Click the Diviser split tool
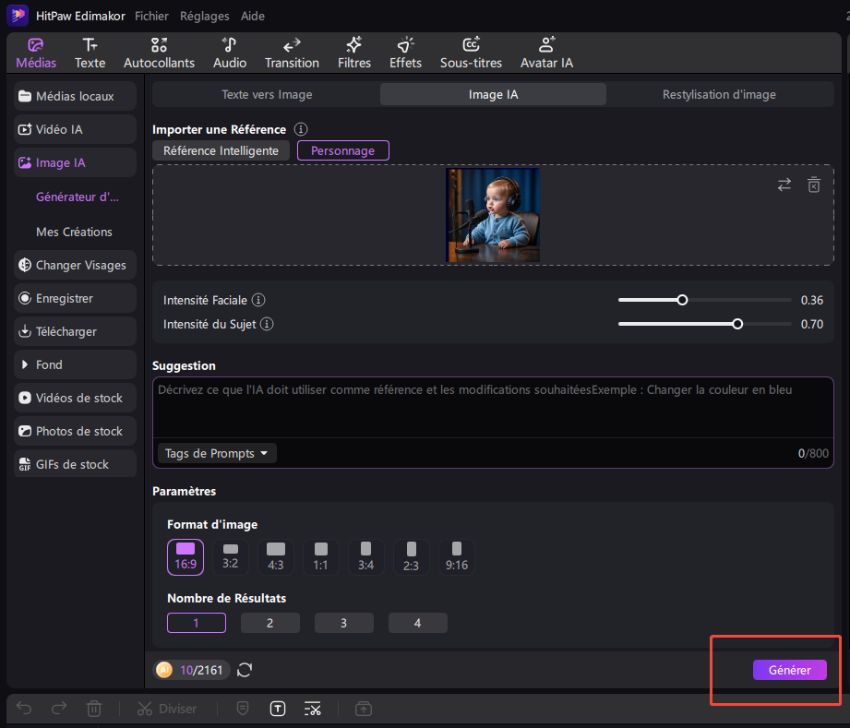This screenshot has height=728, width=850. click(x=166, y=708)
